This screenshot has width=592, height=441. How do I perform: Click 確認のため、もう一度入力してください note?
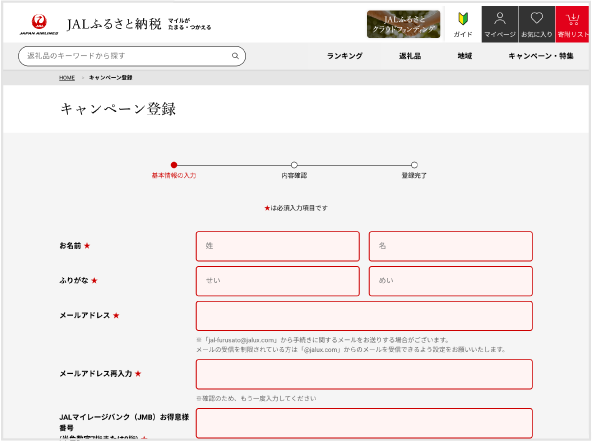coord(256,398)
